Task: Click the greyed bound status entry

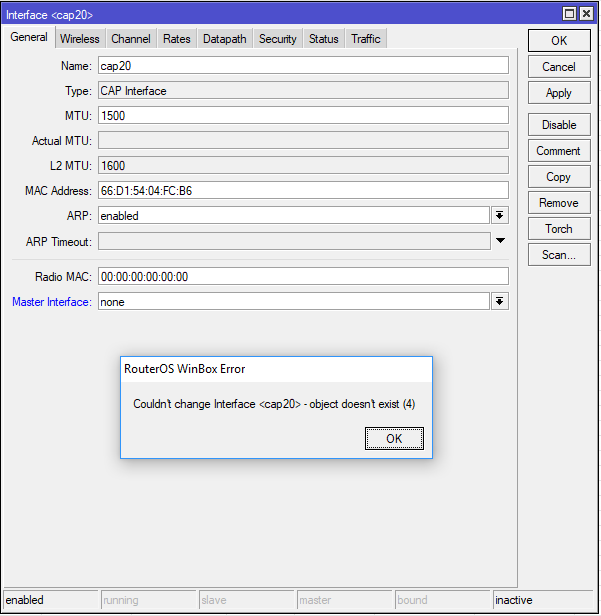Action: pyautogui.click(x=442, y=600)
